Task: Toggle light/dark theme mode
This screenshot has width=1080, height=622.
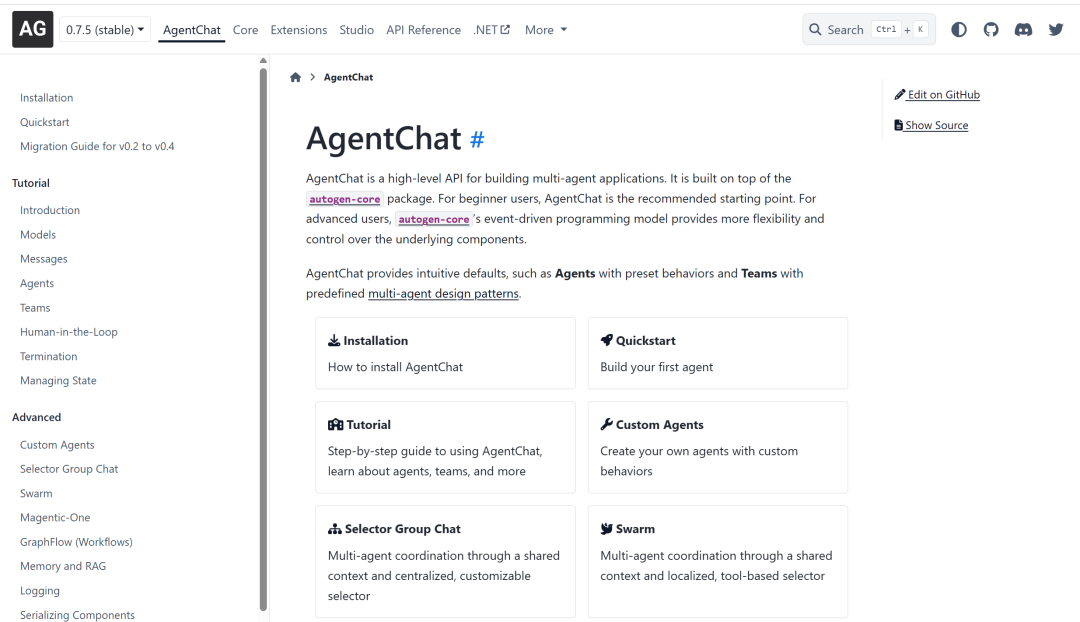Action: tap(959, 30)
